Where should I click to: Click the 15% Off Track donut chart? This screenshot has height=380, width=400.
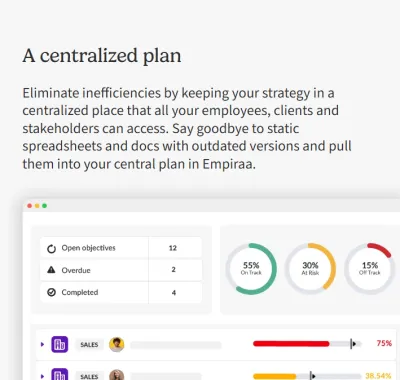click(370, 269)
